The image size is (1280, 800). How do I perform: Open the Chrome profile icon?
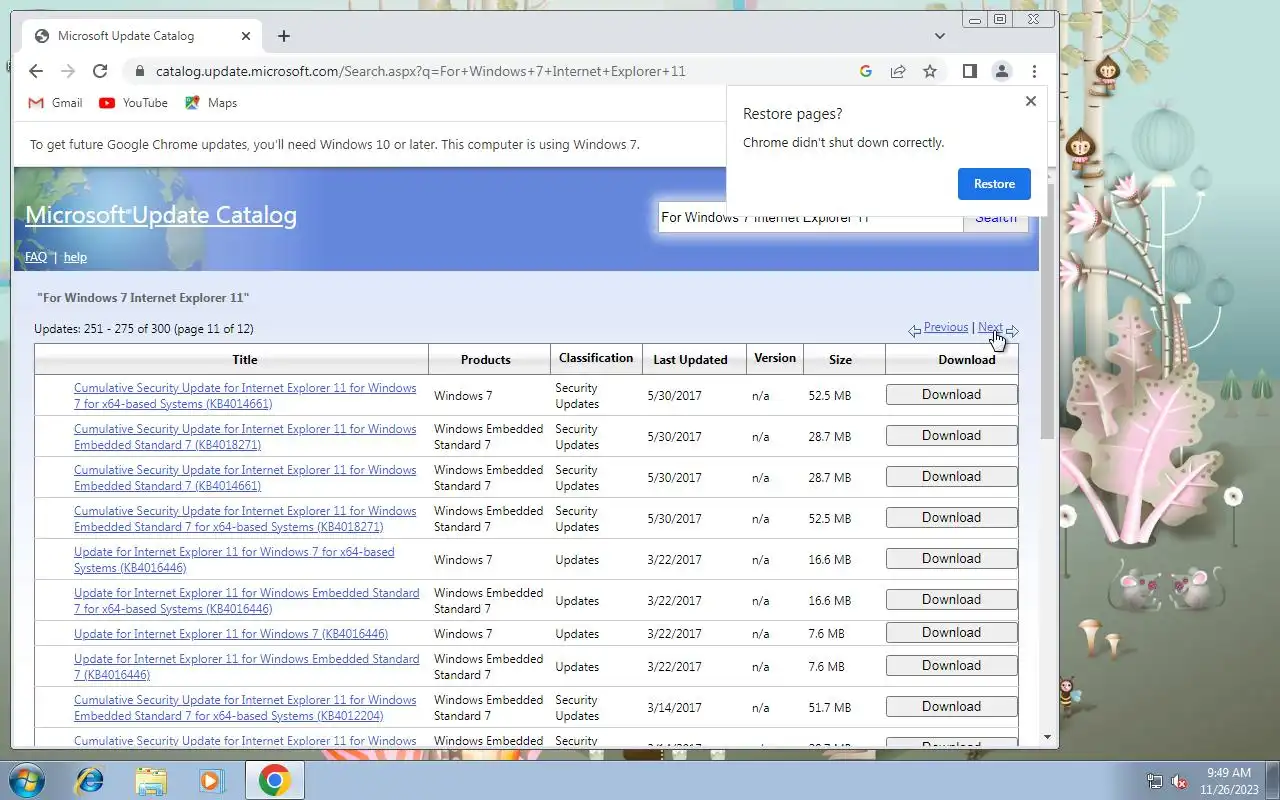(1001, 71)
